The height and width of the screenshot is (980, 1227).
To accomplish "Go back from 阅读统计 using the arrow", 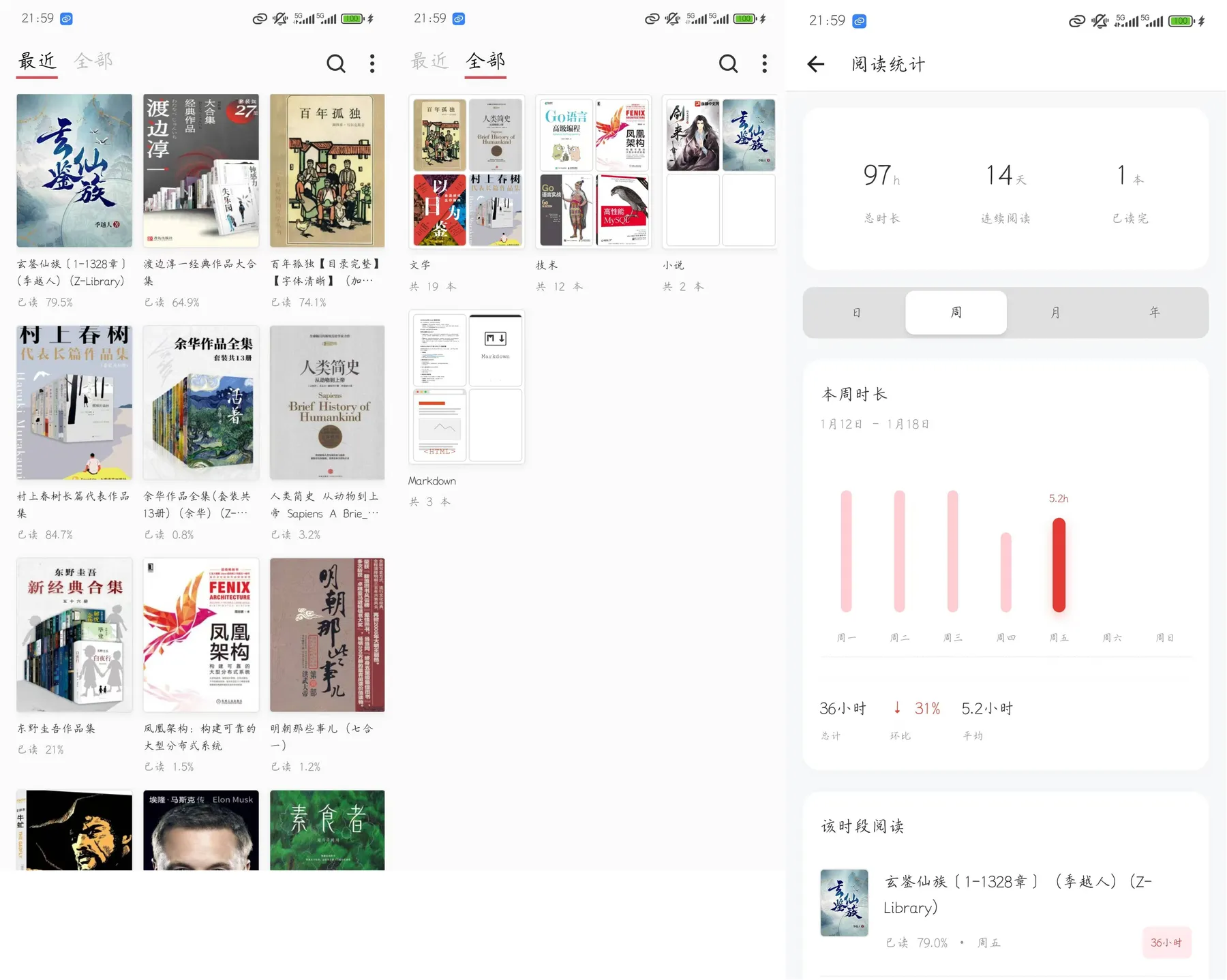I will coord(816,64).
